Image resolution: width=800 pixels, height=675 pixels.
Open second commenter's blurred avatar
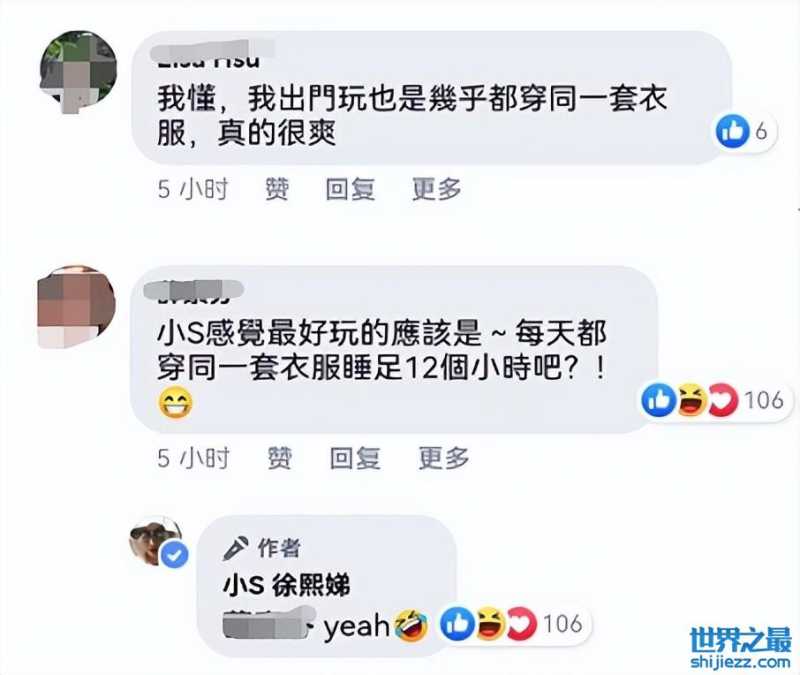[77, 306]
